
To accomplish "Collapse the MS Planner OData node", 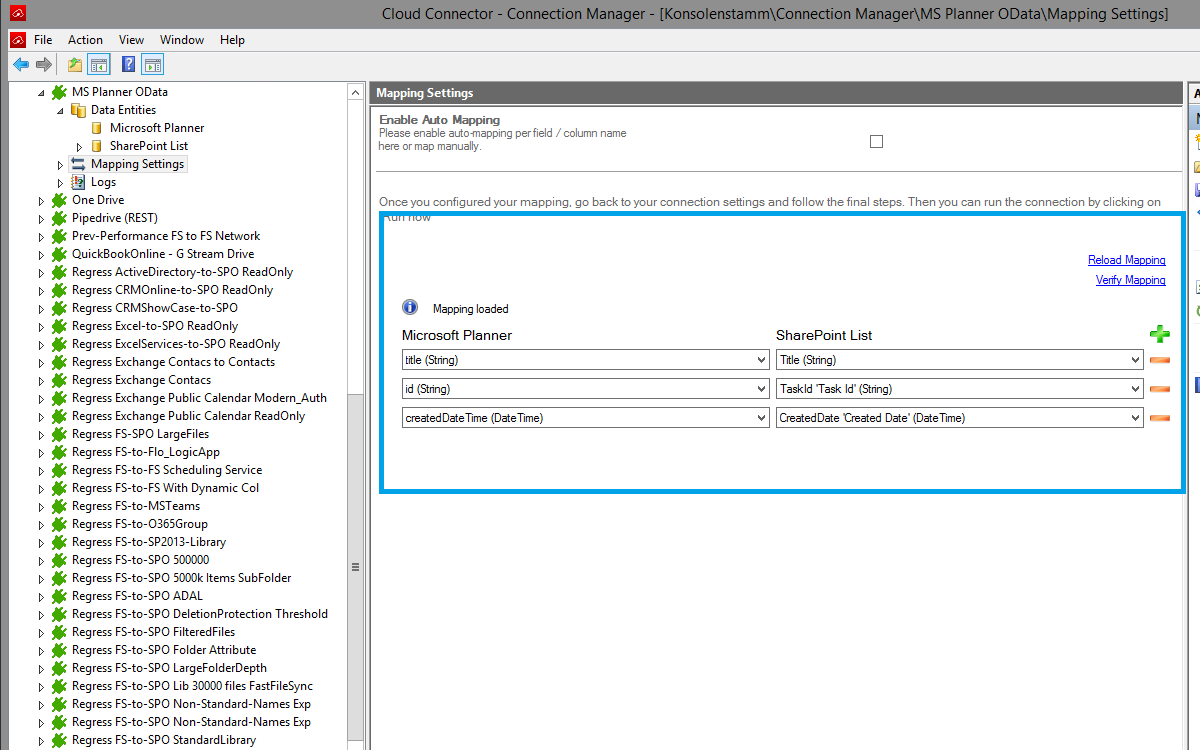I will pyautogui.click(x=41, y=92).
